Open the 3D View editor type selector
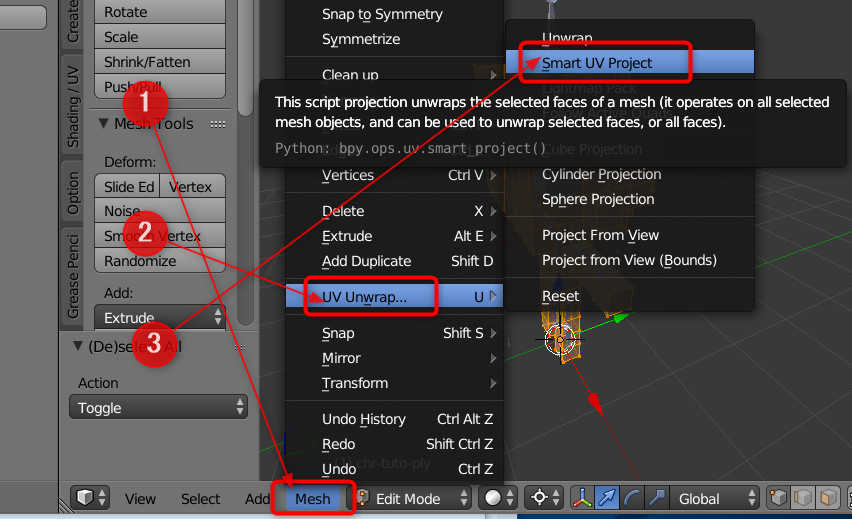852x519 pixels. click(x=91, y=497)
